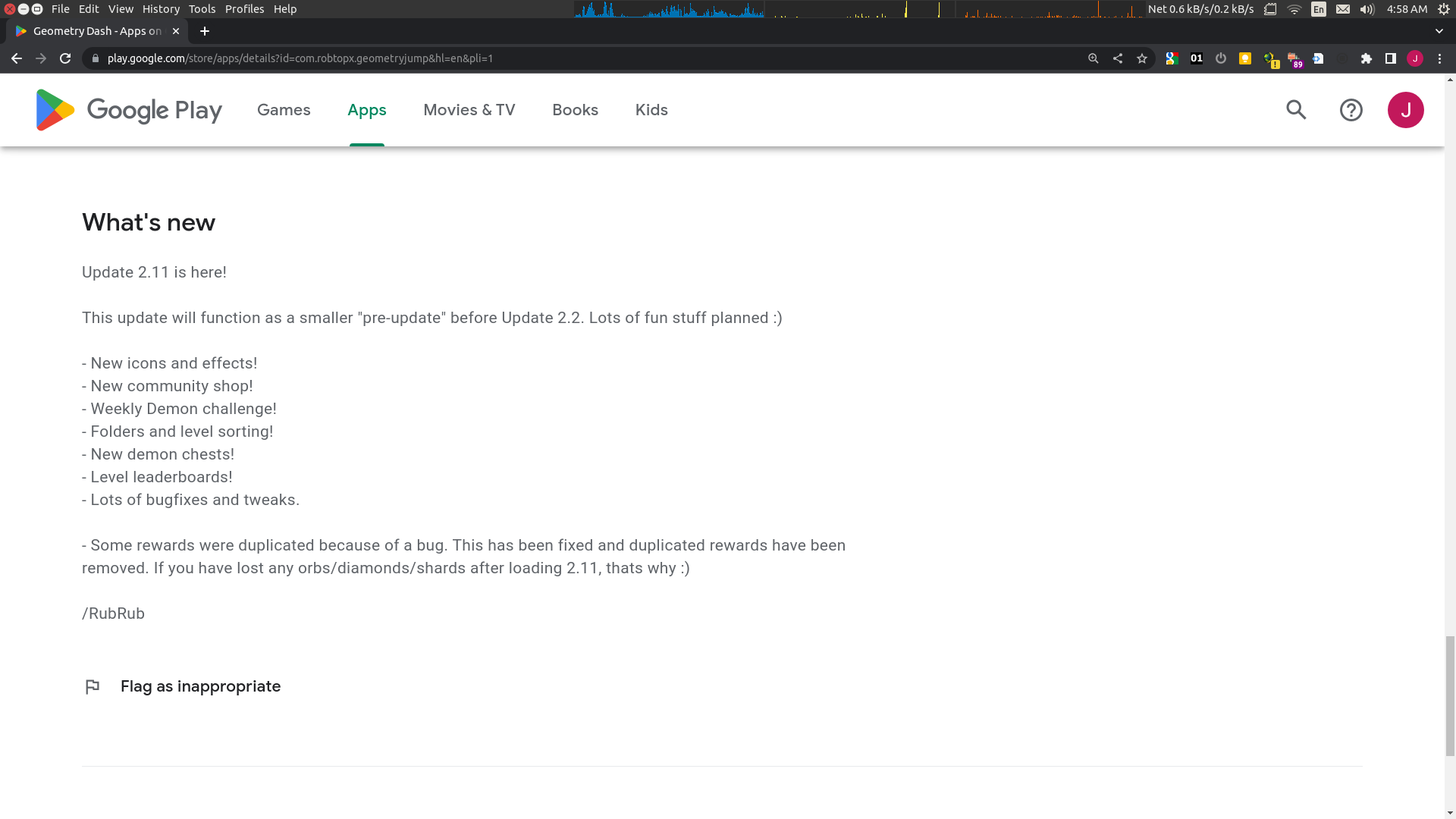Open the File menu

[x=61, y=9]
